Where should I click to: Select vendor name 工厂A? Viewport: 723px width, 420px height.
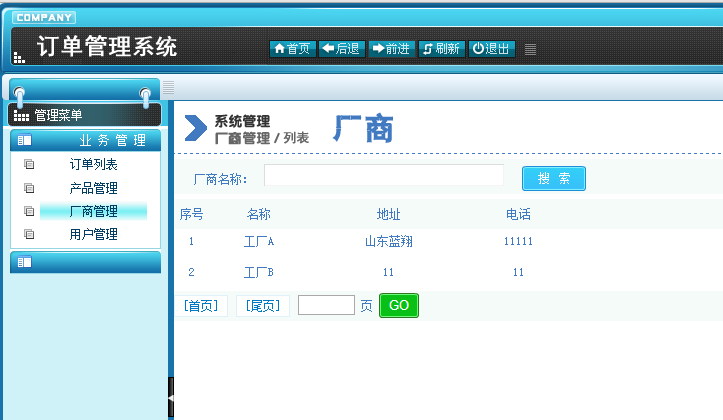coord(259,241)
